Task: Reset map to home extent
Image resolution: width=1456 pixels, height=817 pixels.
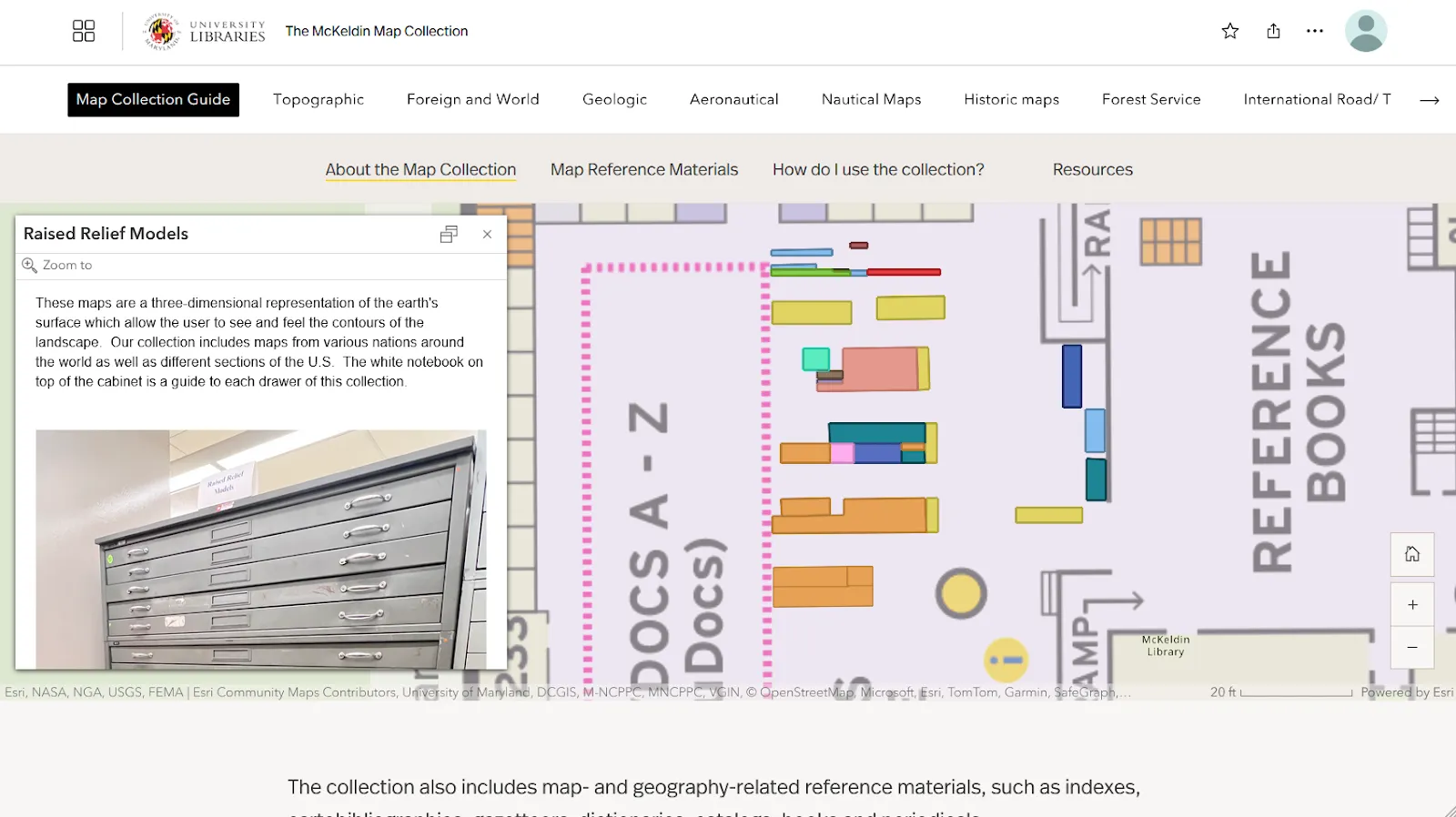Action: coord(1412,554)
